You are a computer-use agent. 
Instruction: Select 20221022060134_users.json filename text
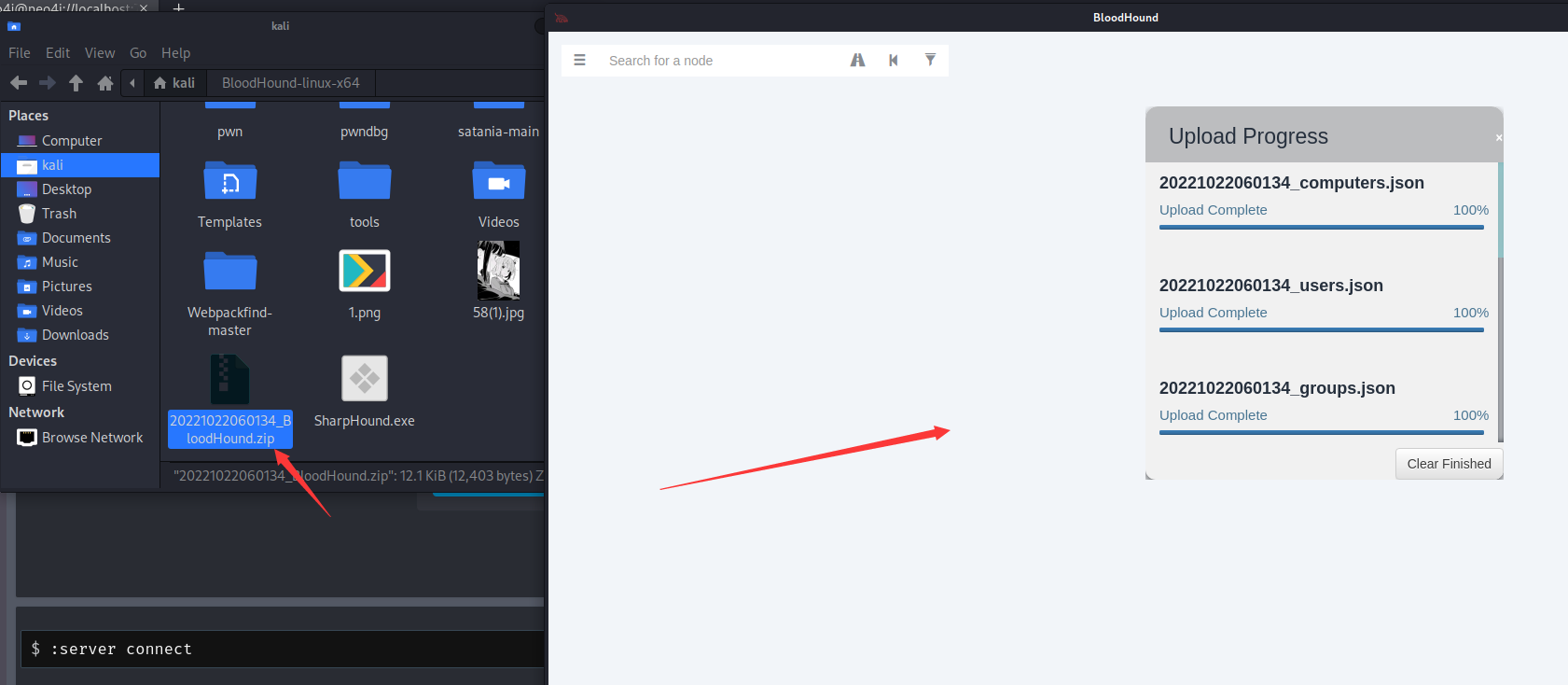pyautogui.click(x=1270, y=286)
